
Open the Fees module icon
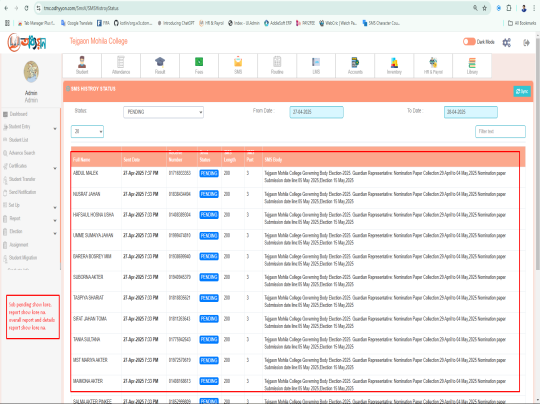(x=199, y=65)
